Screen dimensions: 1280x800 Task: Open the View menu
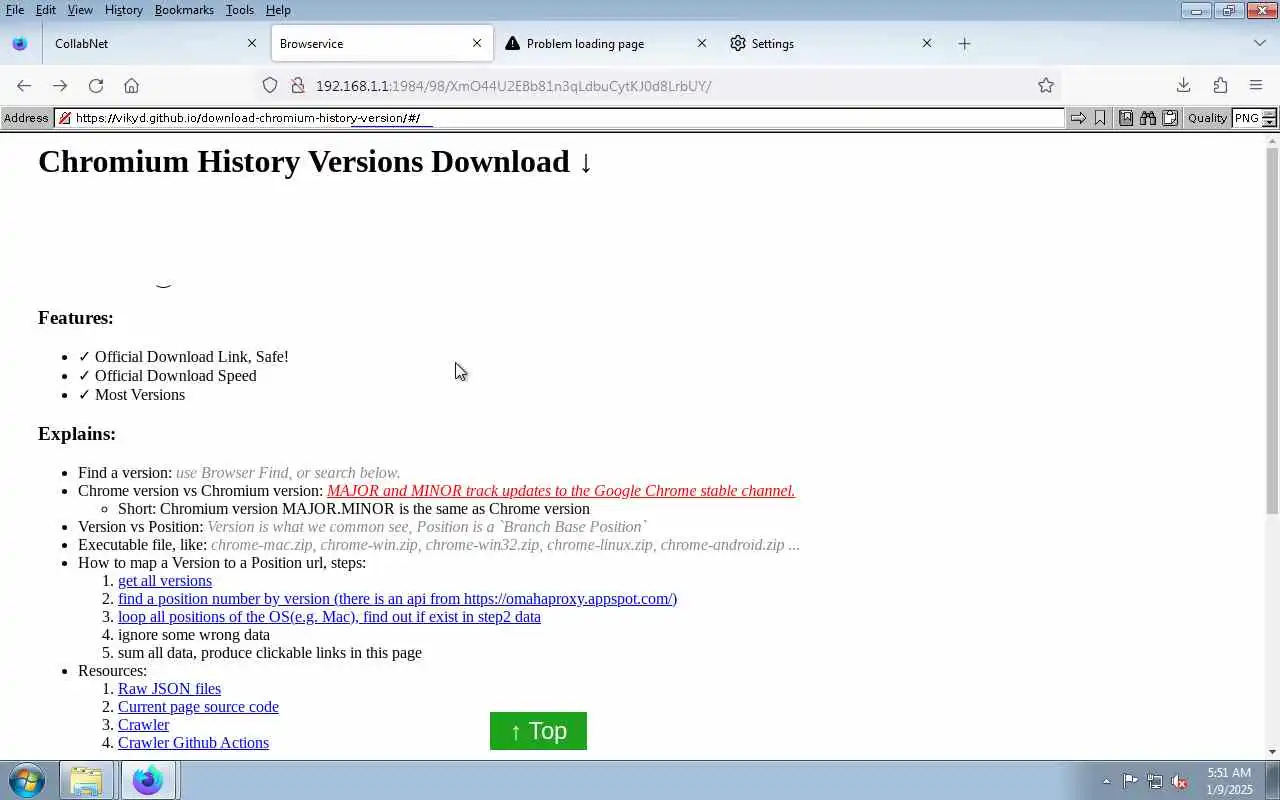[x=80, y=10]
